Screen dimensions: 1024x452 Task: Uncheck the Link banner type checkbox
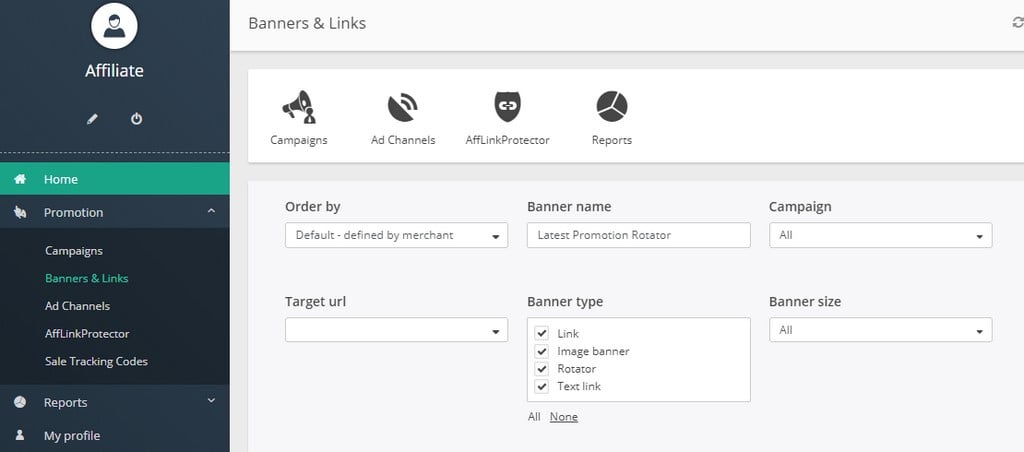[x=542, y=334]
